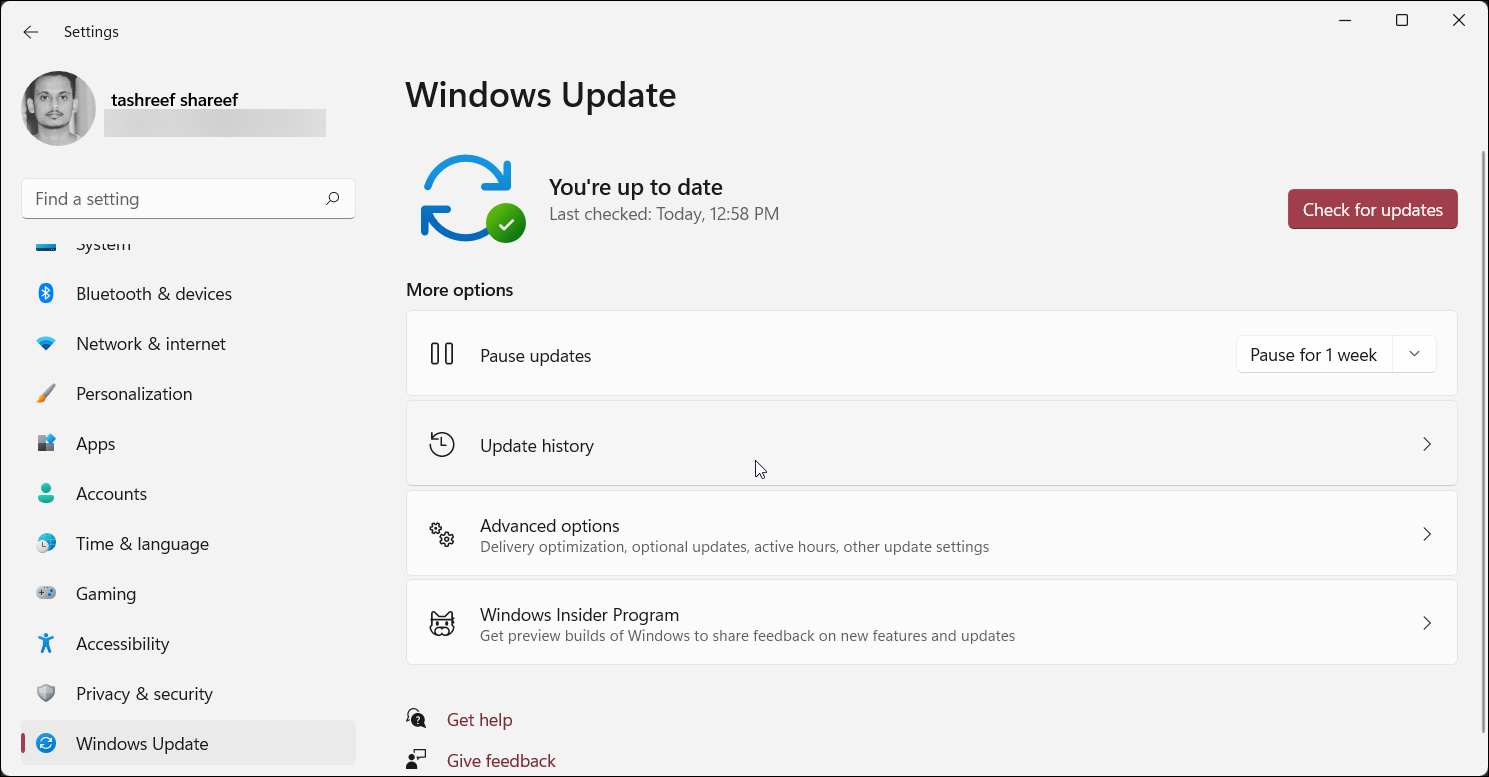Expand the pause duration dropdown arrow
Image resolution: width=1489 pixels, height=777 pixels.
(x=1414, y=354)
